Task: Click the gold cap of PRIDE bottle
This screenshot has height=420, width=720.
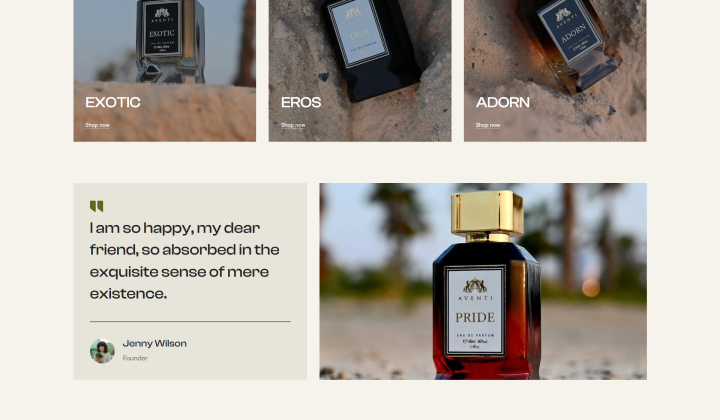Action: coord(487,213)
